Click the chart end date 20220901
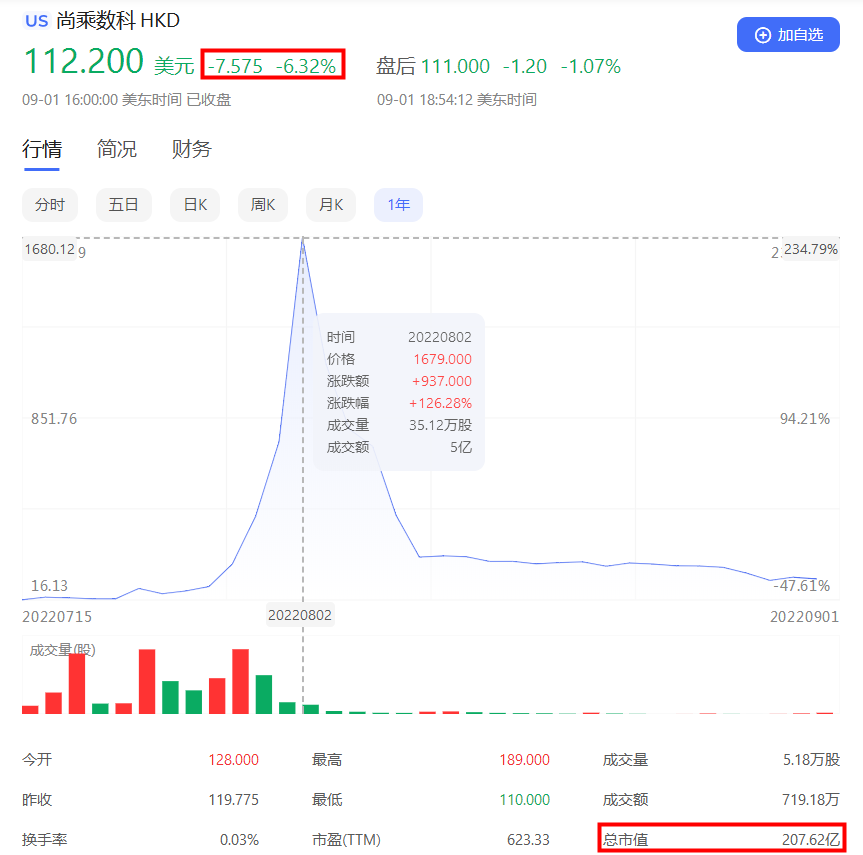This screenshot has height=855, width=863. point(804,617)
